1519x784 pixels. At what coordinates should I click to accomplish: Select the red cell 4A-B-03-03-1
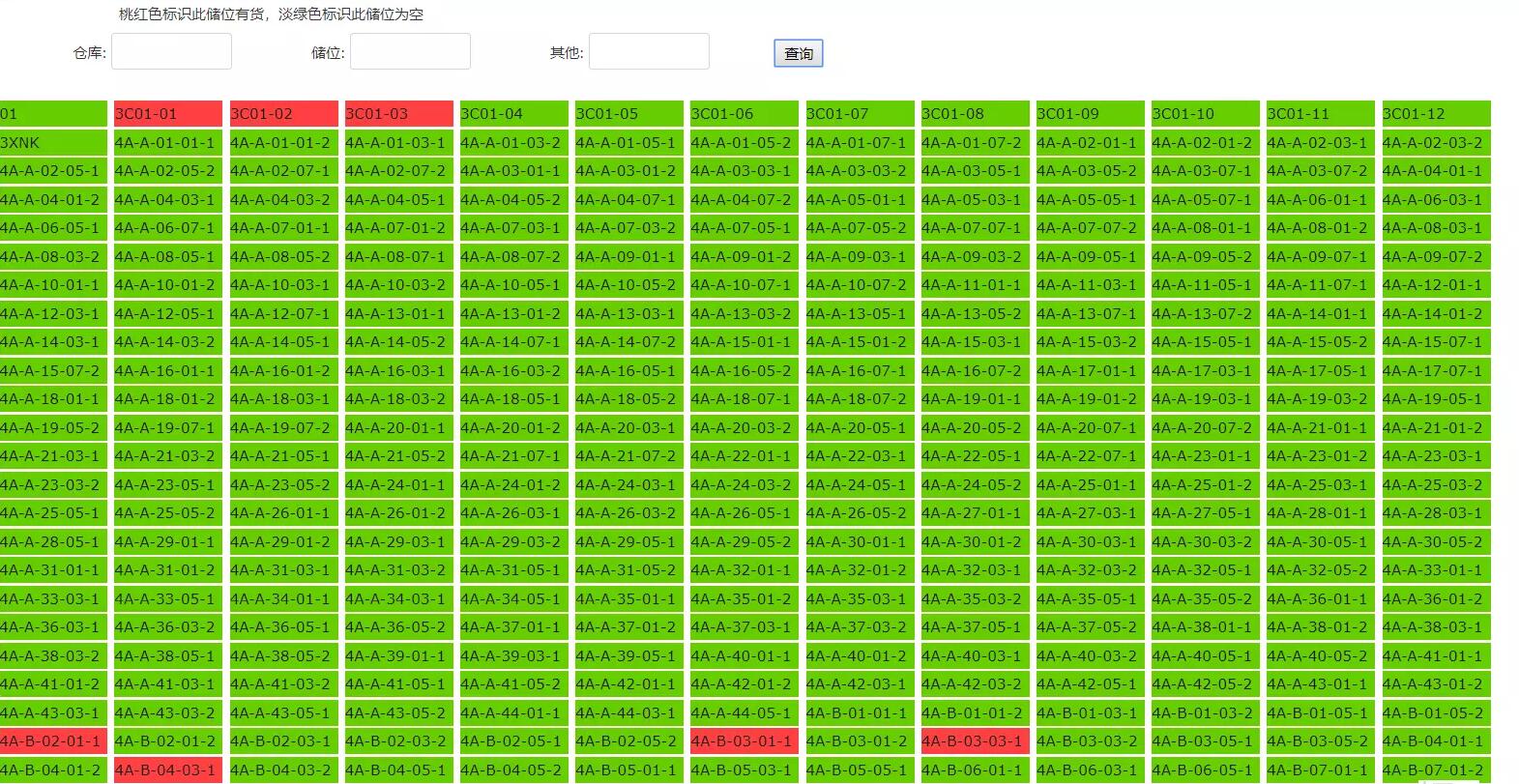click(976, 741)
